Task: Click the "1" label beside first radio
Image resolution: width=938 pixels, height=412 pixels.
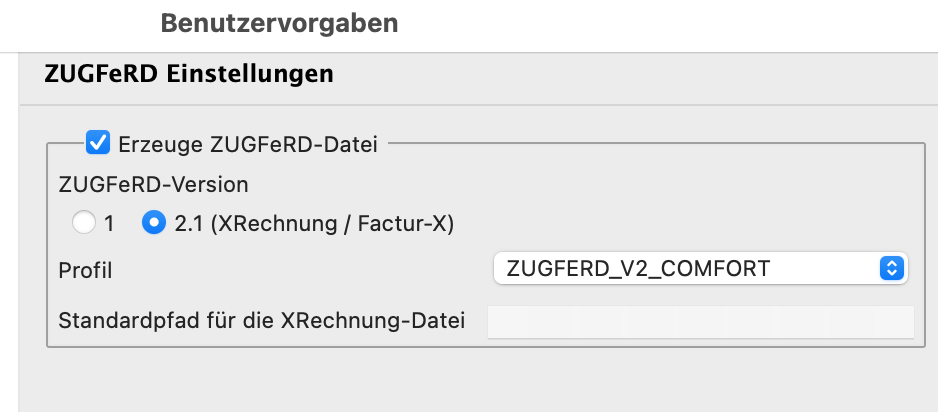Action: coord(108,224)
